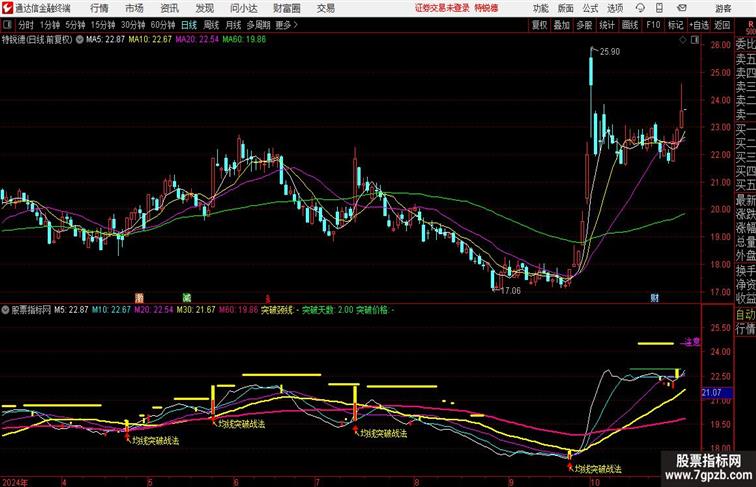Click the 复权 toolbar button
The image size is (756, 487).
tap(539, 25)
